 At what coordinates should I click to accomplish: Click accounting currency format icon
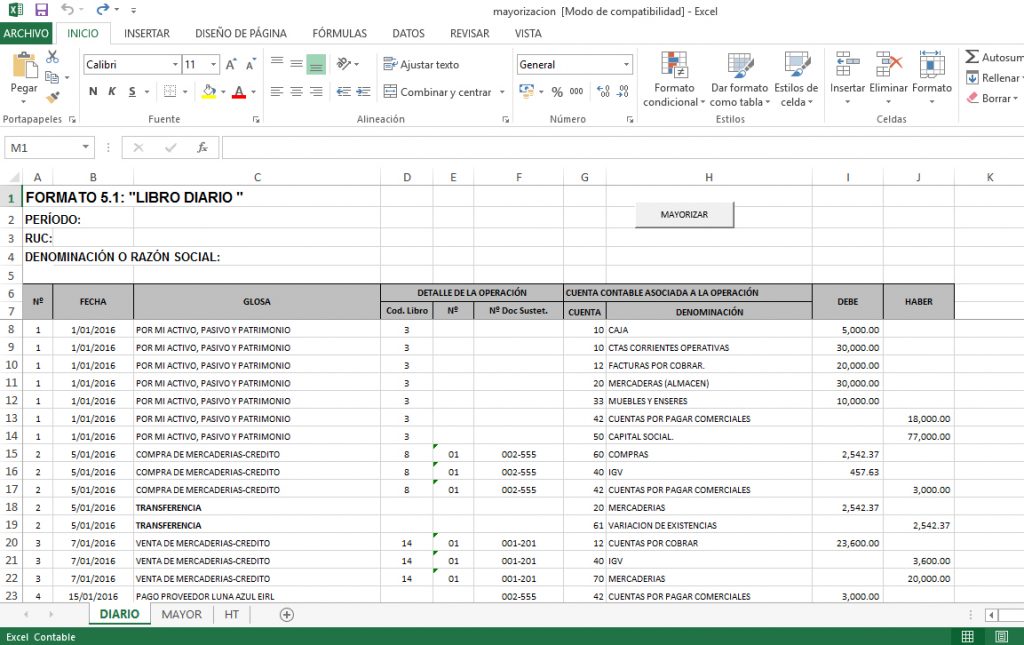pos(526,91)
